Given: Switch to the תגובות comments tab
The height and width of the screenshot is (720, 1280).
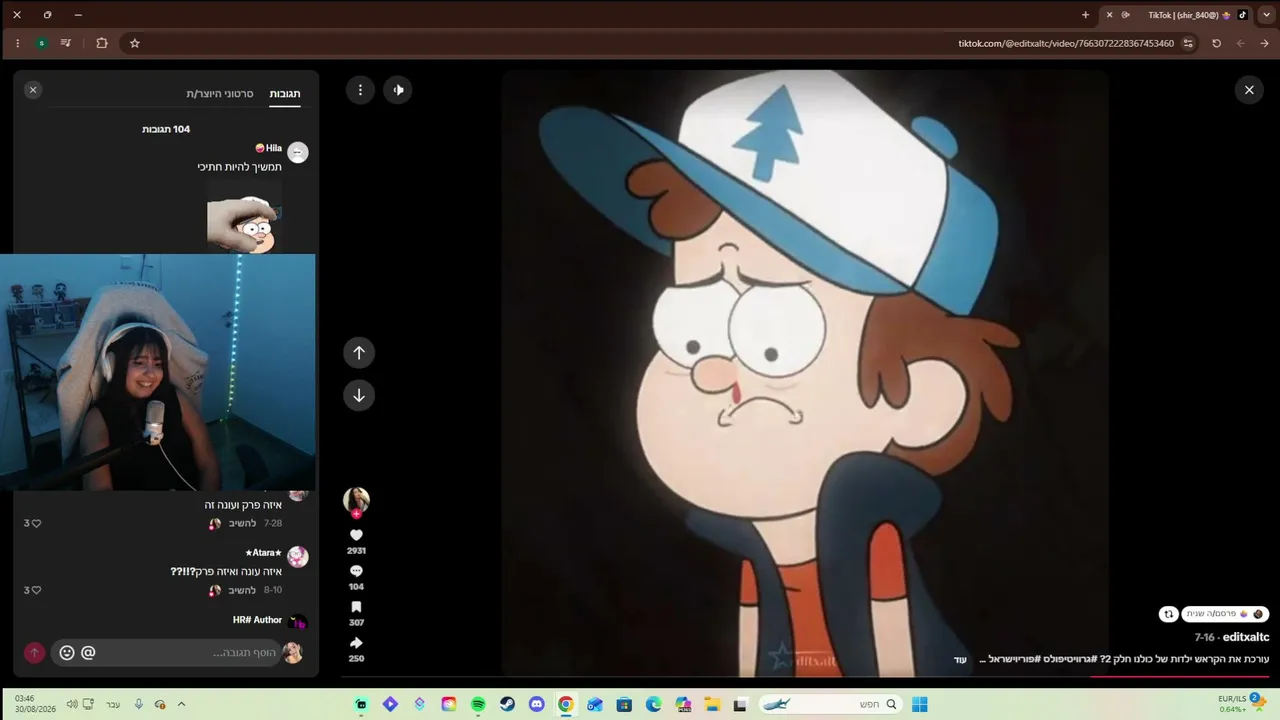Looking at the screenshot, I should 285,93.
